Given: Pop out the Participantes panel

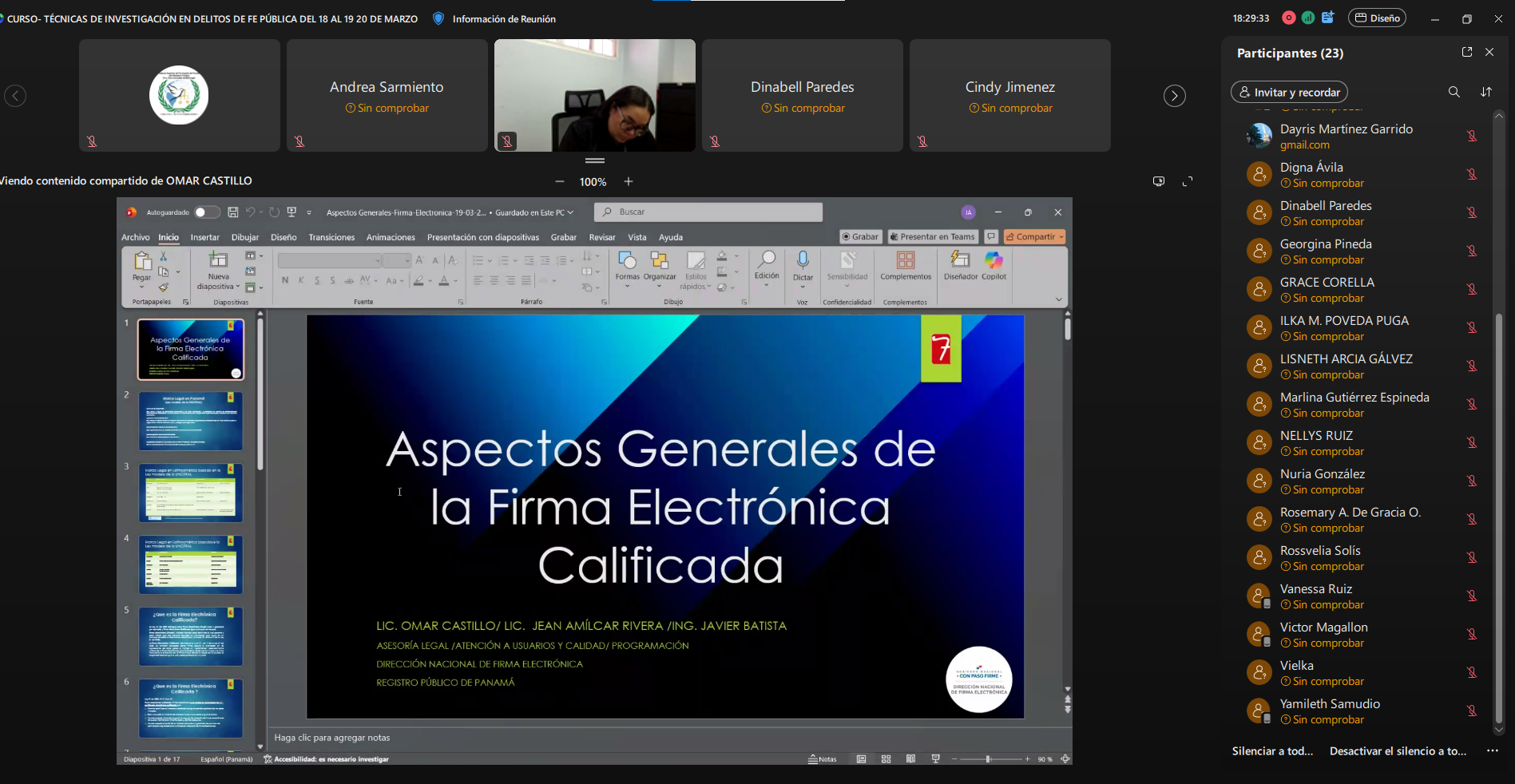Looking at the screenshot, I should 1466,52.
